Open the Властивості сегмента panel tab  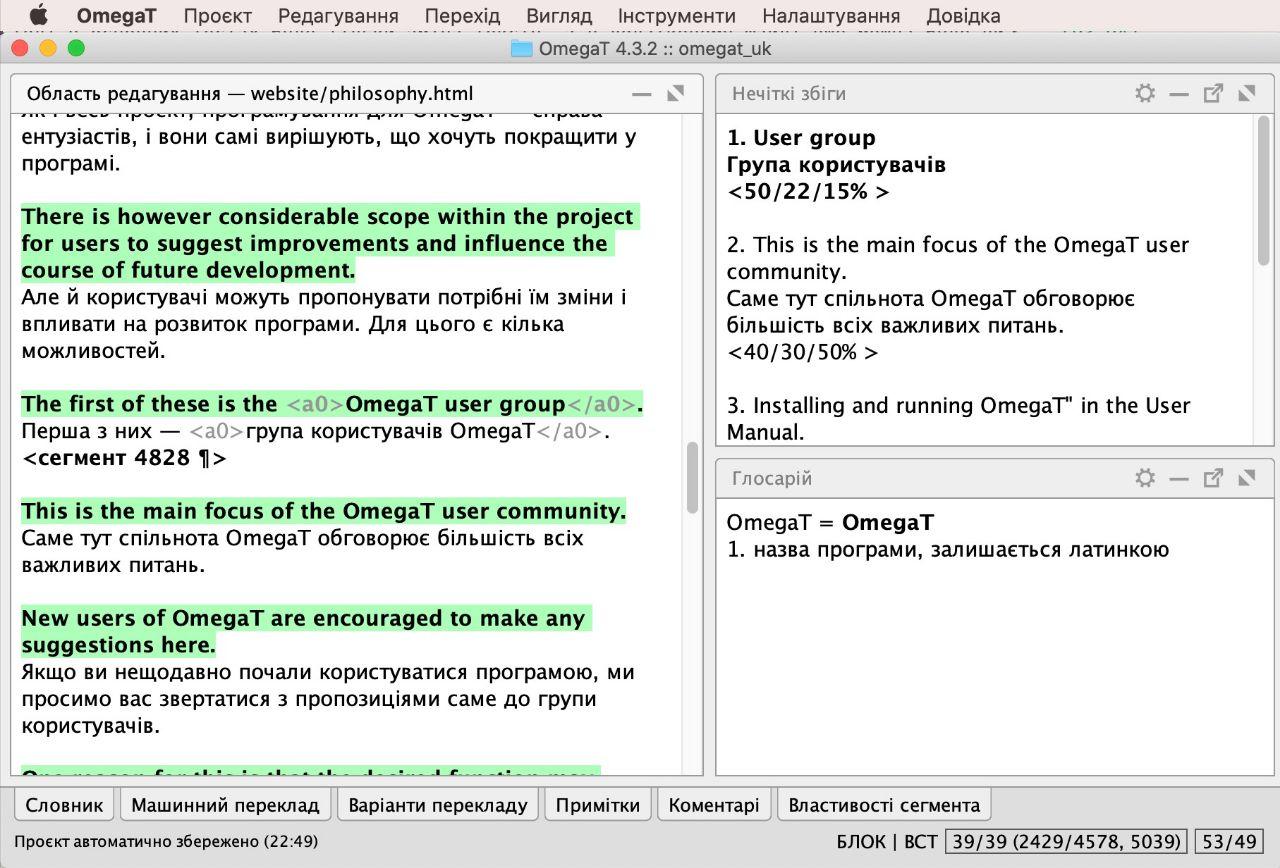(884, 805)
